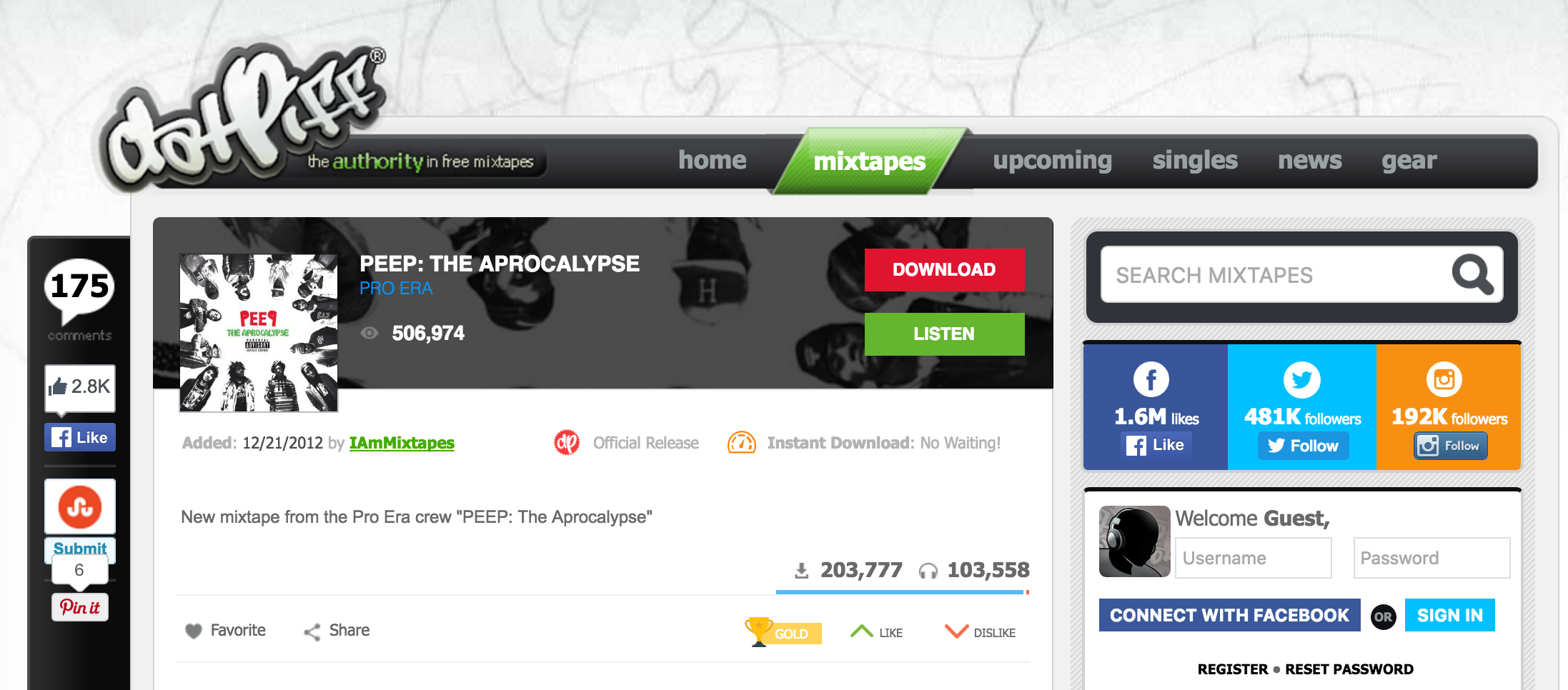Vote LIKE with the green up arrow
Screen dimensions: 1568x690
pyautogui.click(x=862, y=631)
